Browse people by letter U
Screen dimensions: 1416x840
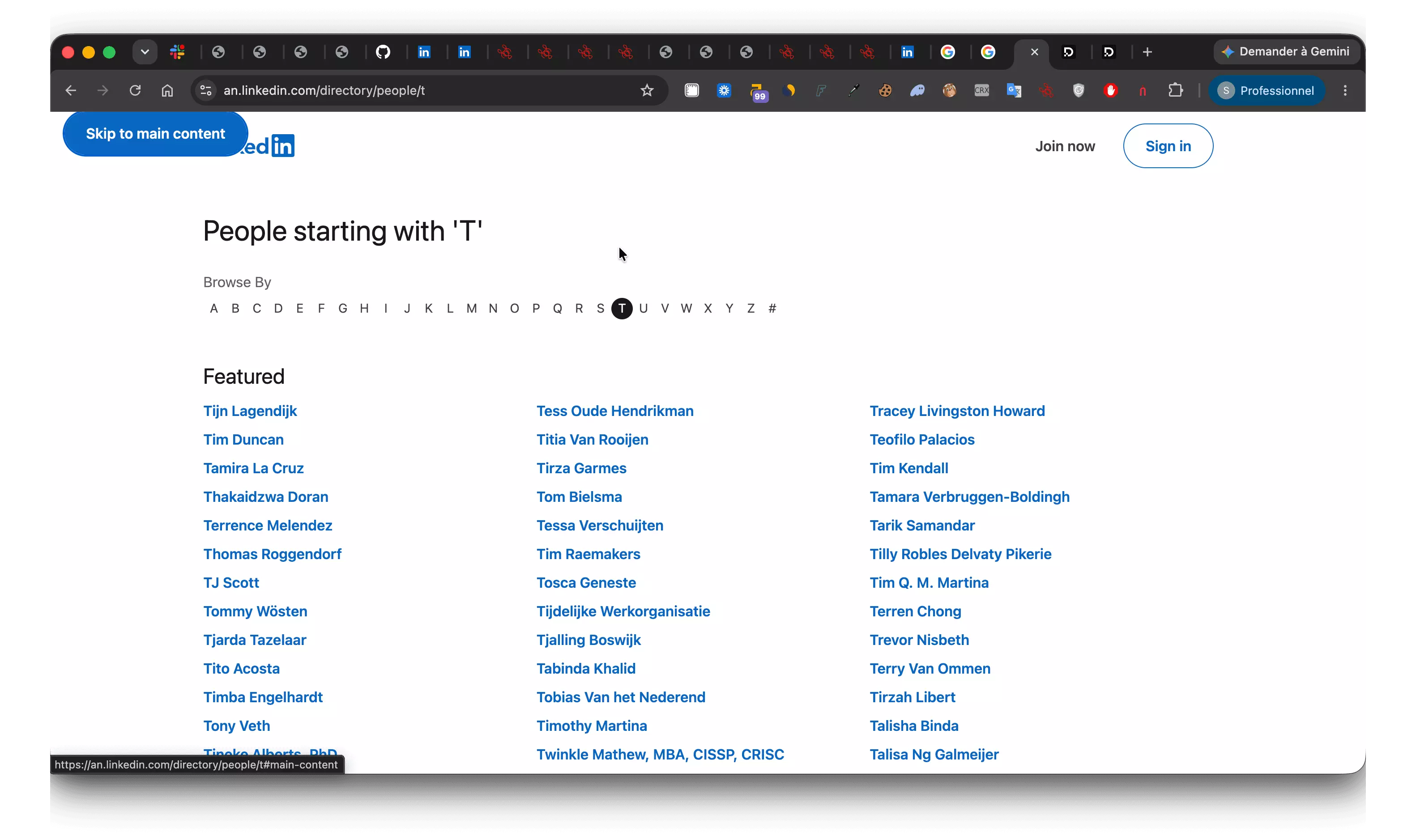point(643,309)
